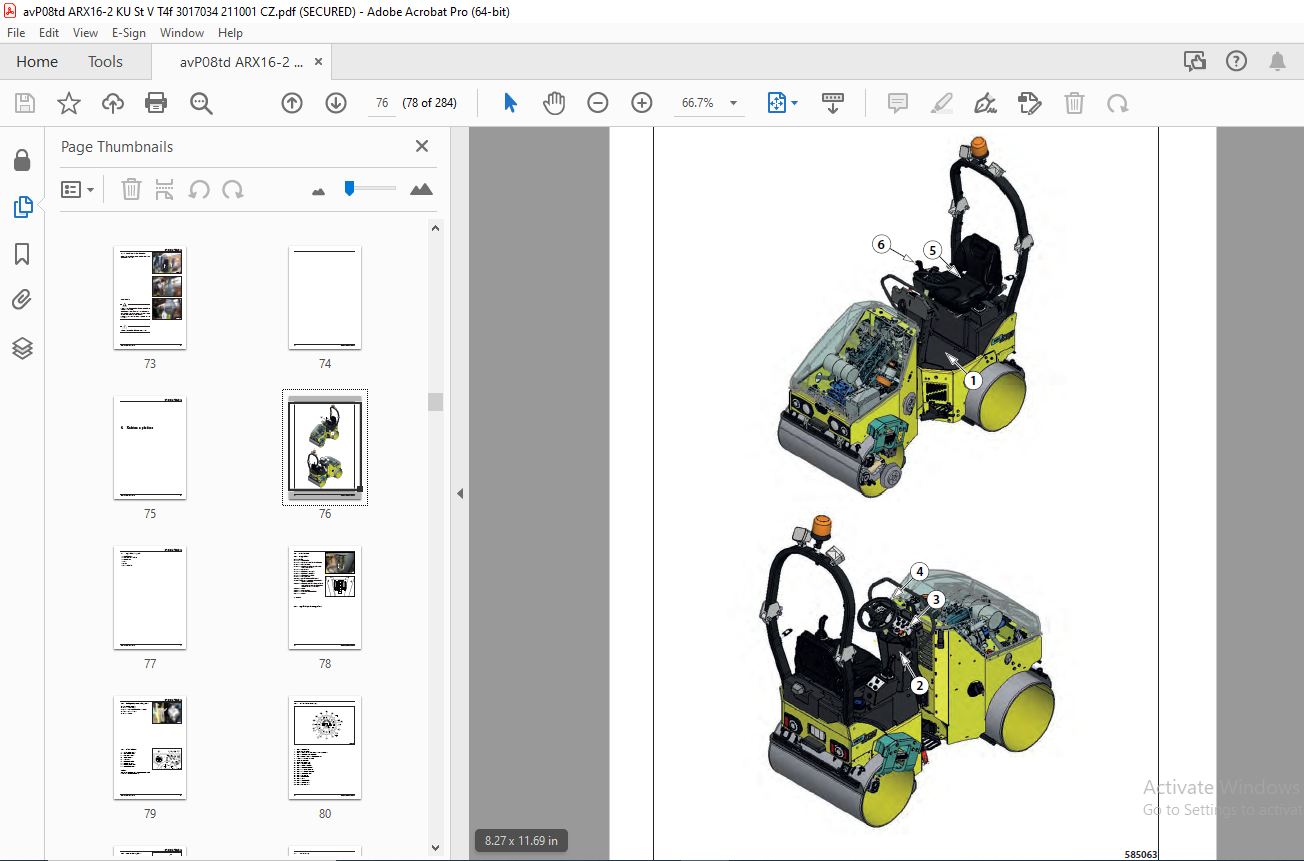Print the document

pos(156,103)
